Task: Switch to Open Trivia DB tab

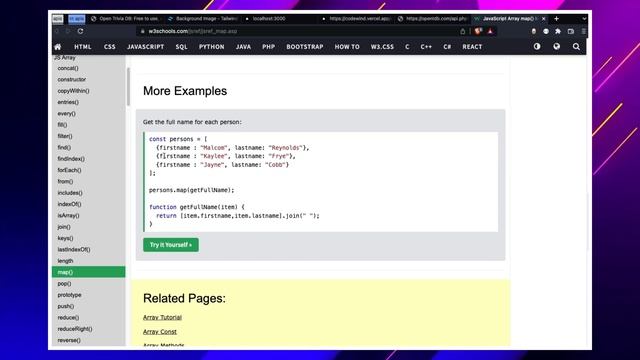Action: [125, 19]
